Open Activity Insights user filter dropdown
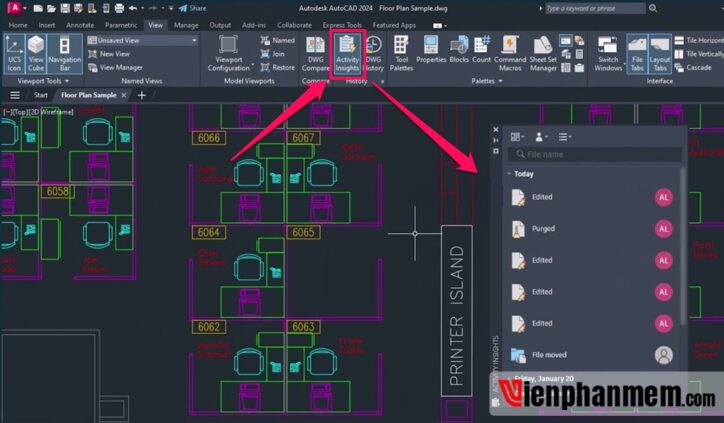The image size is (724, 423). click(x=541, y=137)
